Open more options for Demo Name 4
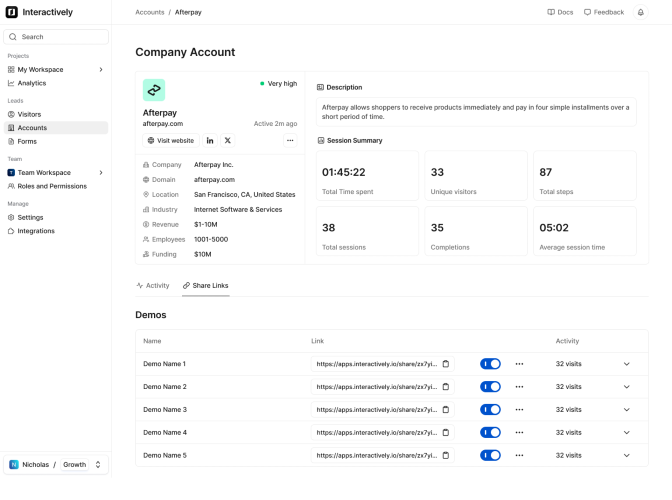Viewport: 672px width, 500px height. point(519,432)
